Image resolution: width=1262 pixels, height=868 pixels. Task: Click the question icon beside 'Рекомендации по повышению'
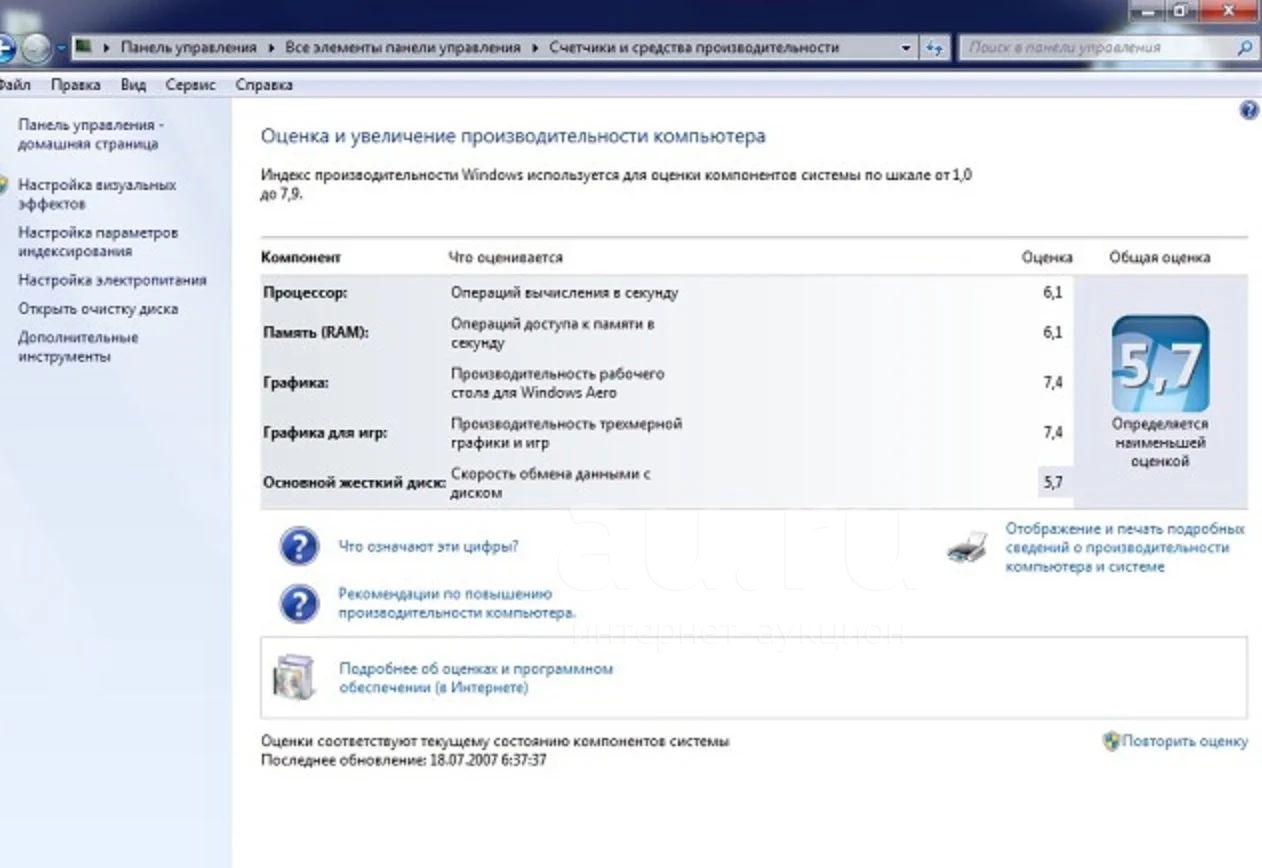[x=299, y=603]
